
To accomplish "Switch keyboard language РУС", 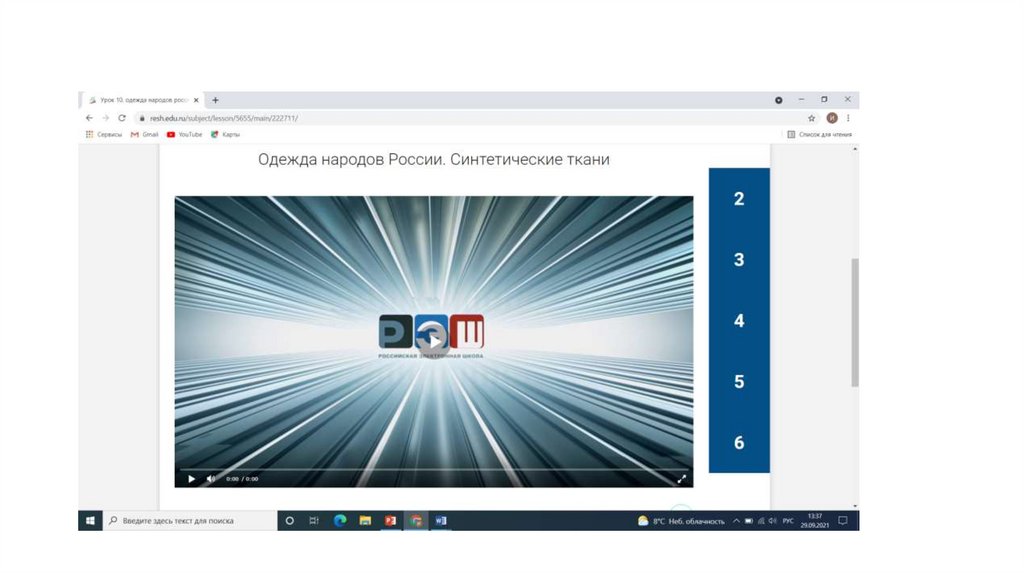I will tap(788, 521).
